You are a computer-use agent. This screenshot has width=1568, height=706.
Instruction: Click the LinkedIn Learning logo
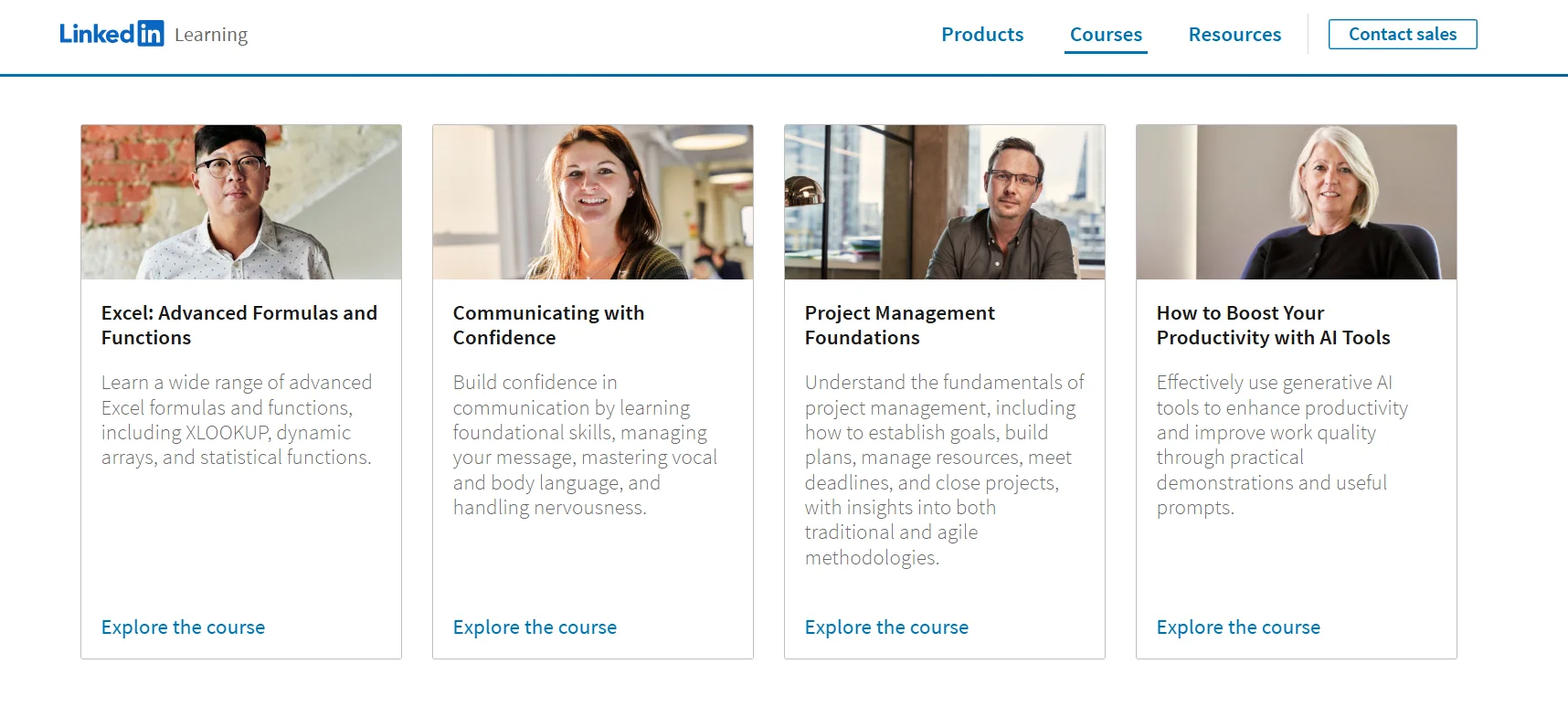point(153,35)
